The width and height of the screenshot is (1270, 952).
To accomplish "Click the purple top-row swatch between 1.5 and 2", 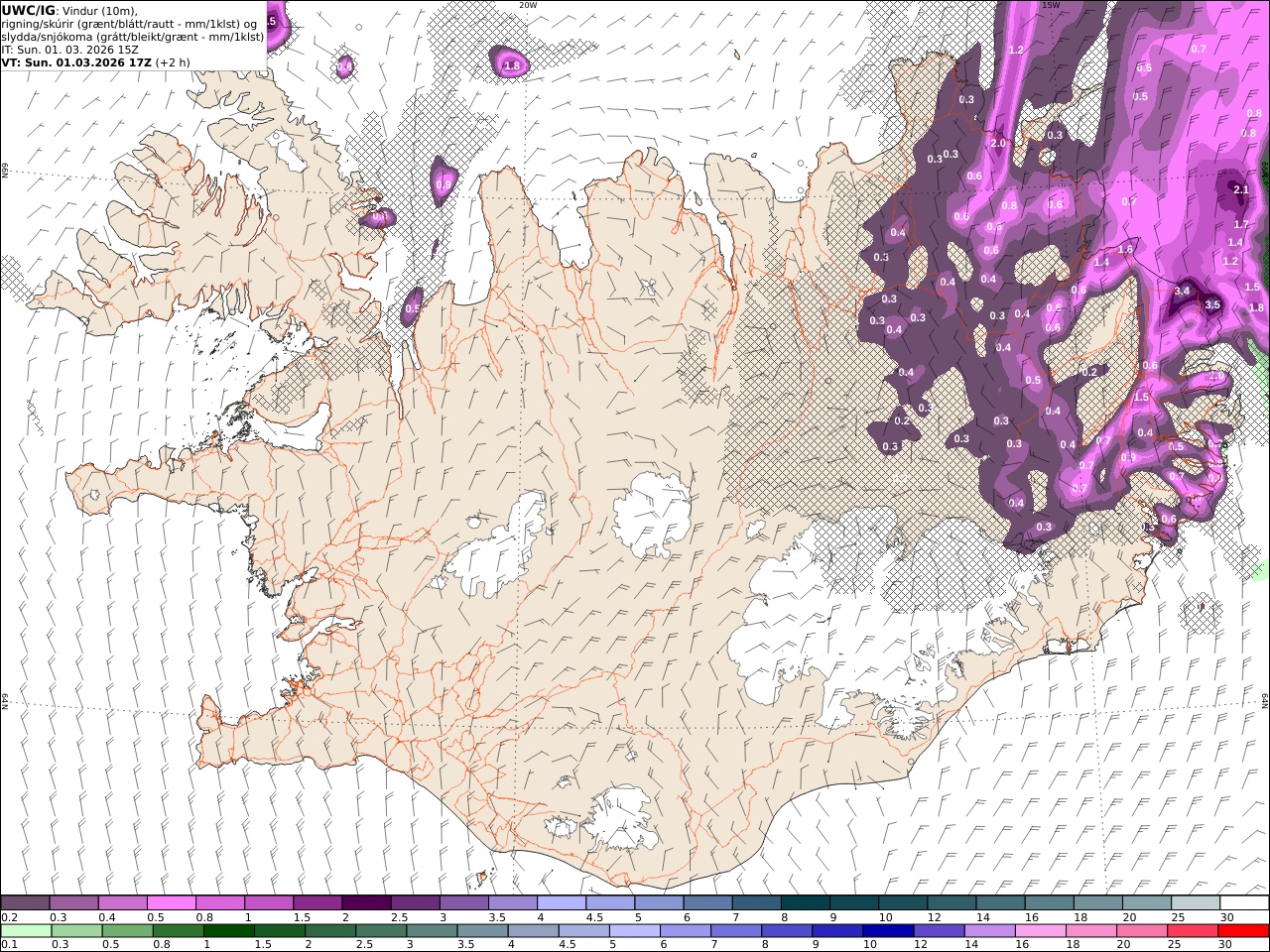I will [x=317, y=903].
